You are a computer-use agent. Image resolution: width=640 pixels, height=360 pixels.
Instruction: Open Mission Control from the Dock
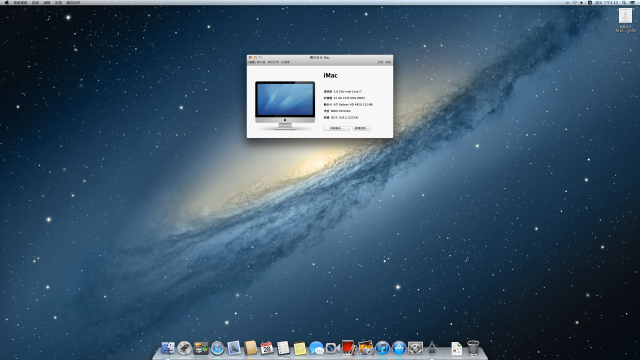(201, 348)
